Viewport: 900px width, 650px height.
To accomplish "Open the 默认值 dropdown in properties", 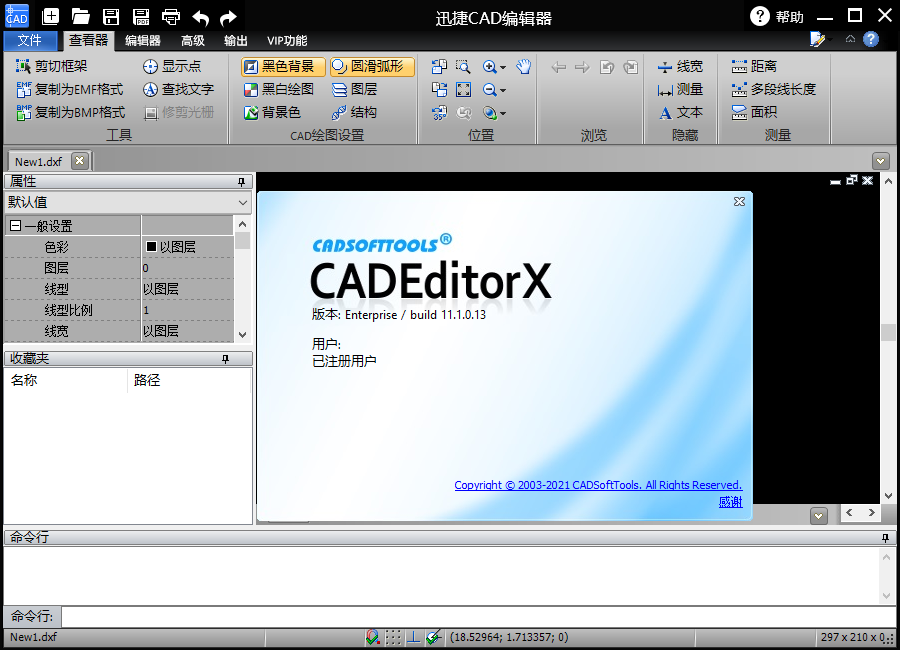I will pyautogui.click(x=243, y=202).
